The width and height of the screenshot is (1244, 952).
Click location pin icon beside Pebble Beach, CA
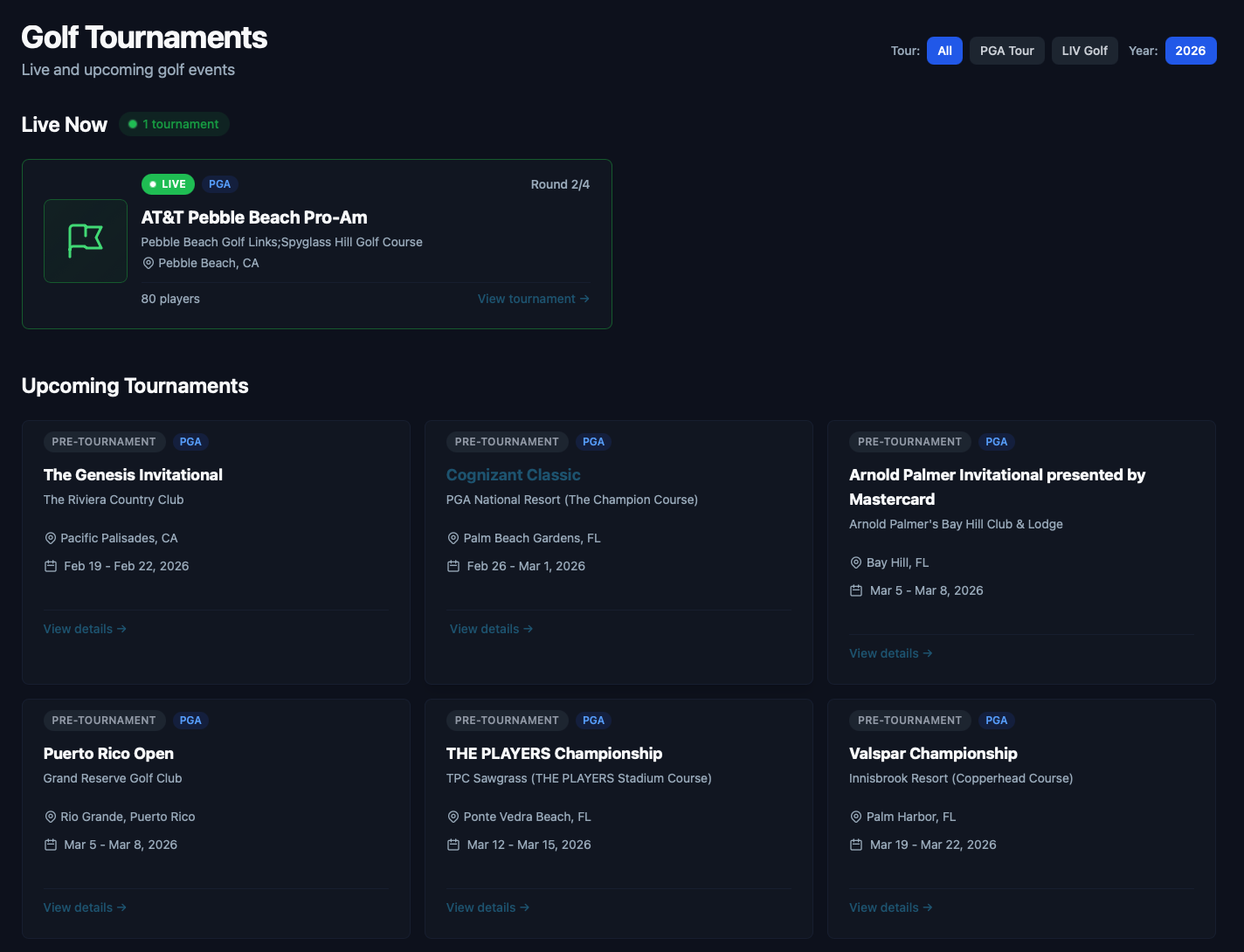pyautogui.click(x=149, y=263)
